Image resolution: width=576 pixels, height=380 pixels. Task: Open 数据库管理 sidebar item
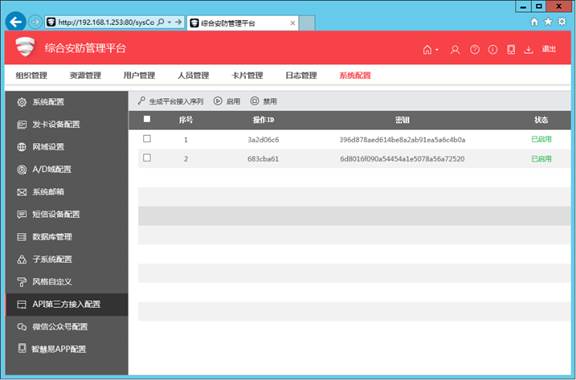click(x=67, y=237)
